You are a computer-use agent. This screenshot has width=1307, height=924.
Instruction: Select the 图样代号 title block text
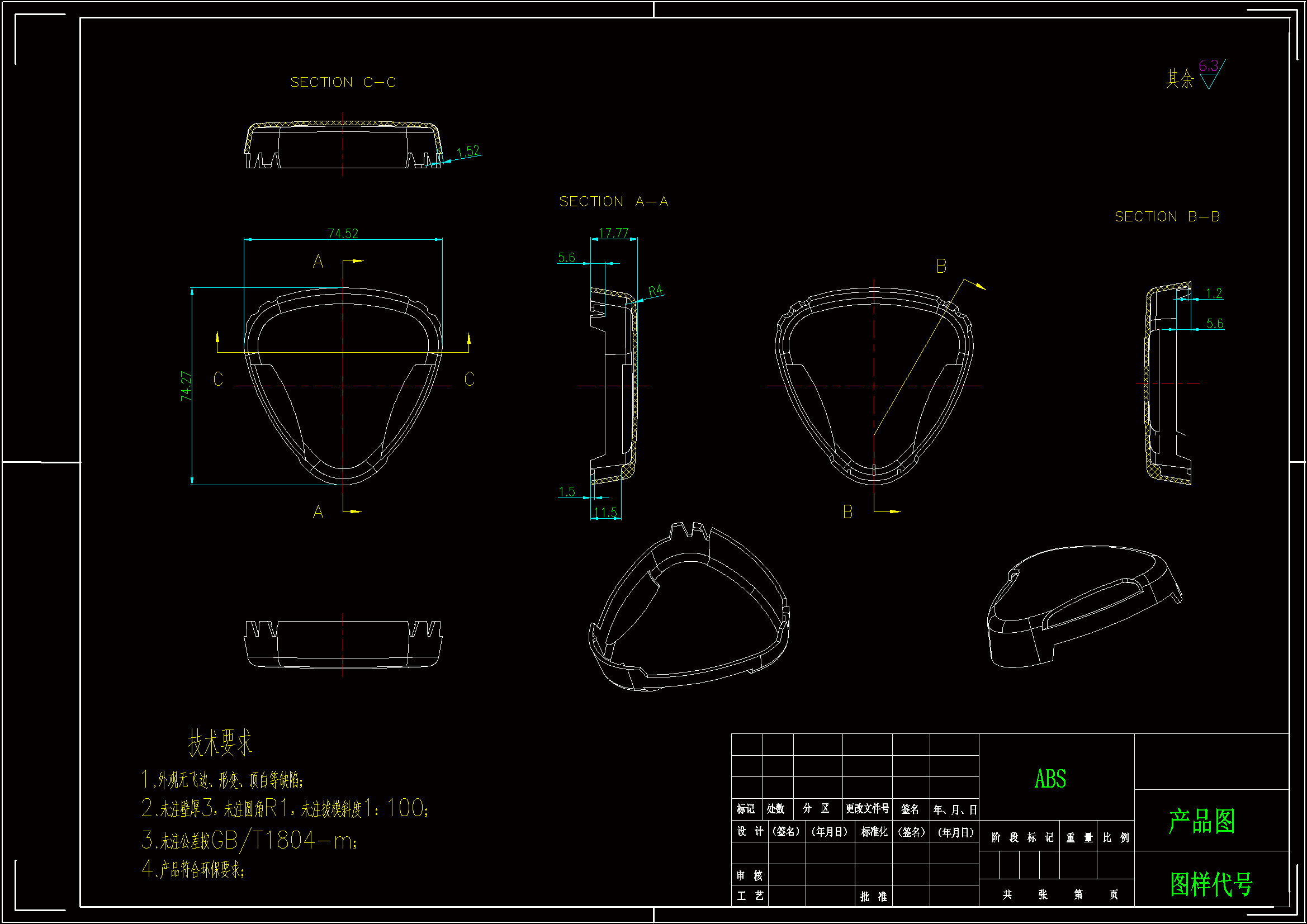click(1211, 884)
